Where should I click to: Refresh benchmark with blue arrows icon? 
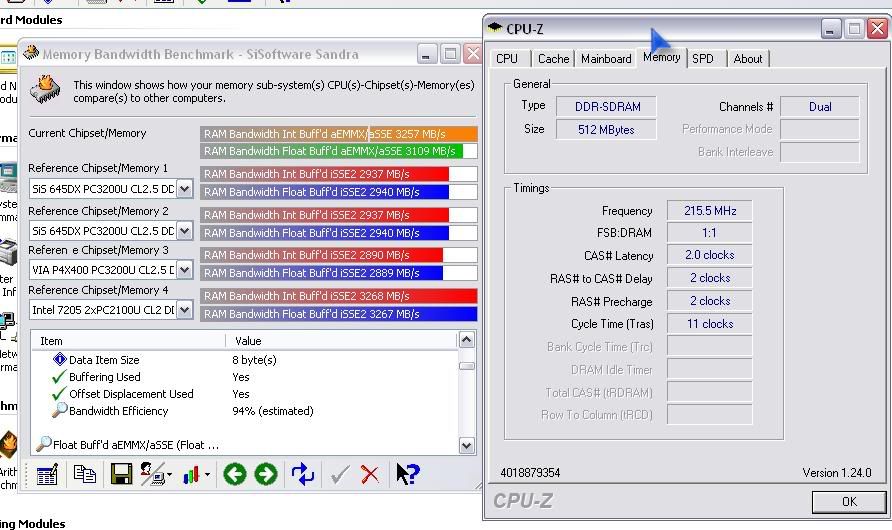point(303,474)
